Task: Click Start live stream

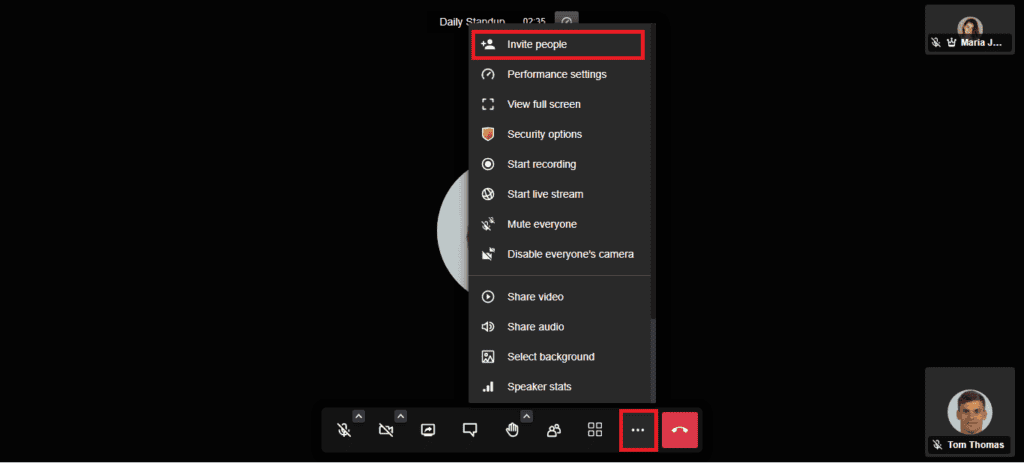Action: [560, 195]
